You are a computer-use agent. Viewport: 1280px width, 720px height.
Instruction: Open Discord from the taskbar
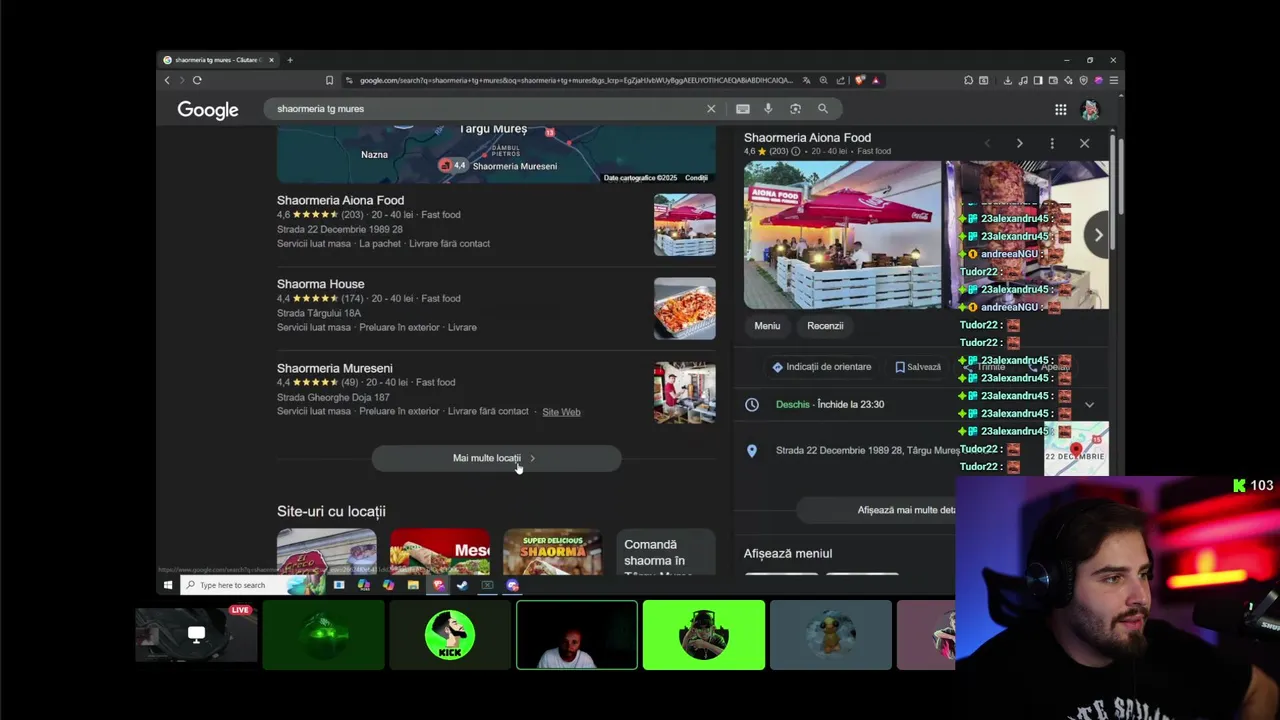tap(512, 585)
